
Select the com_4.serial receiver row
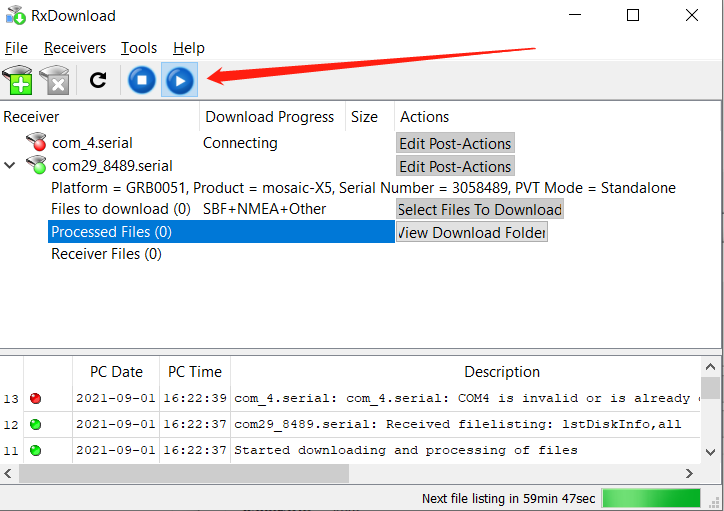(92, 143)
